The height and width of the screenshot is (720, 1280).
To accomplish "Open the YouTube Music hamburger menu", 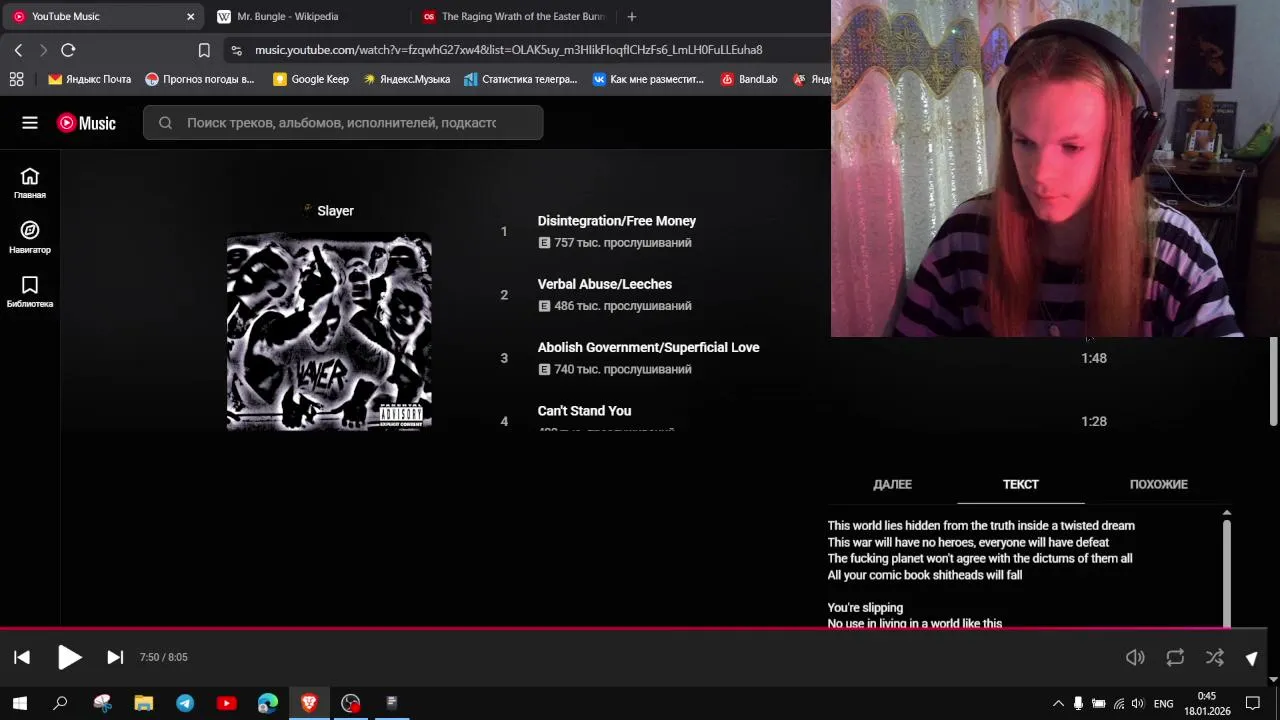I will click(x=30, y=123).
